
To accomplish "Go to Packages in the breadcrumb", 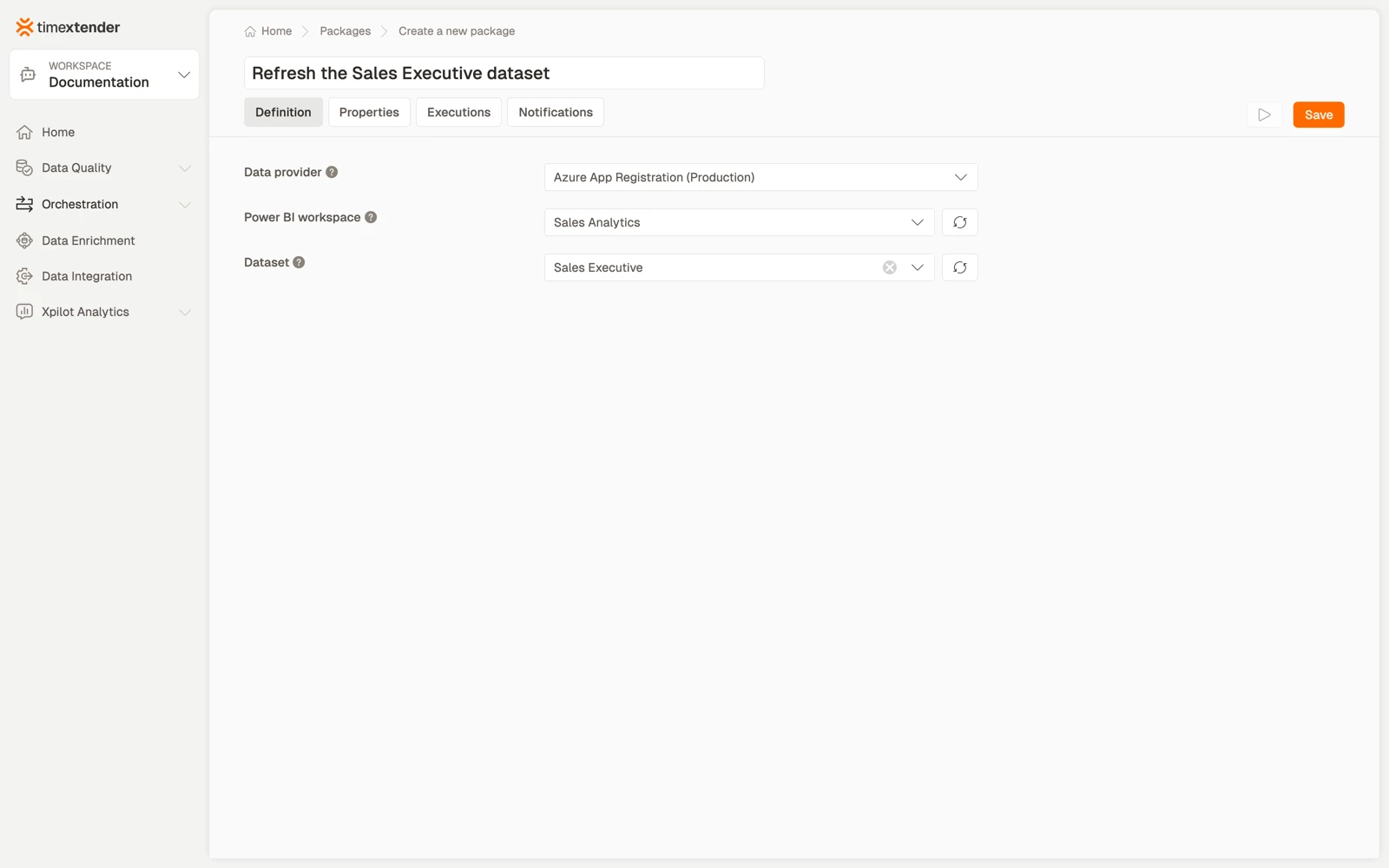I will pyautogui.click(x=345, y=31).
